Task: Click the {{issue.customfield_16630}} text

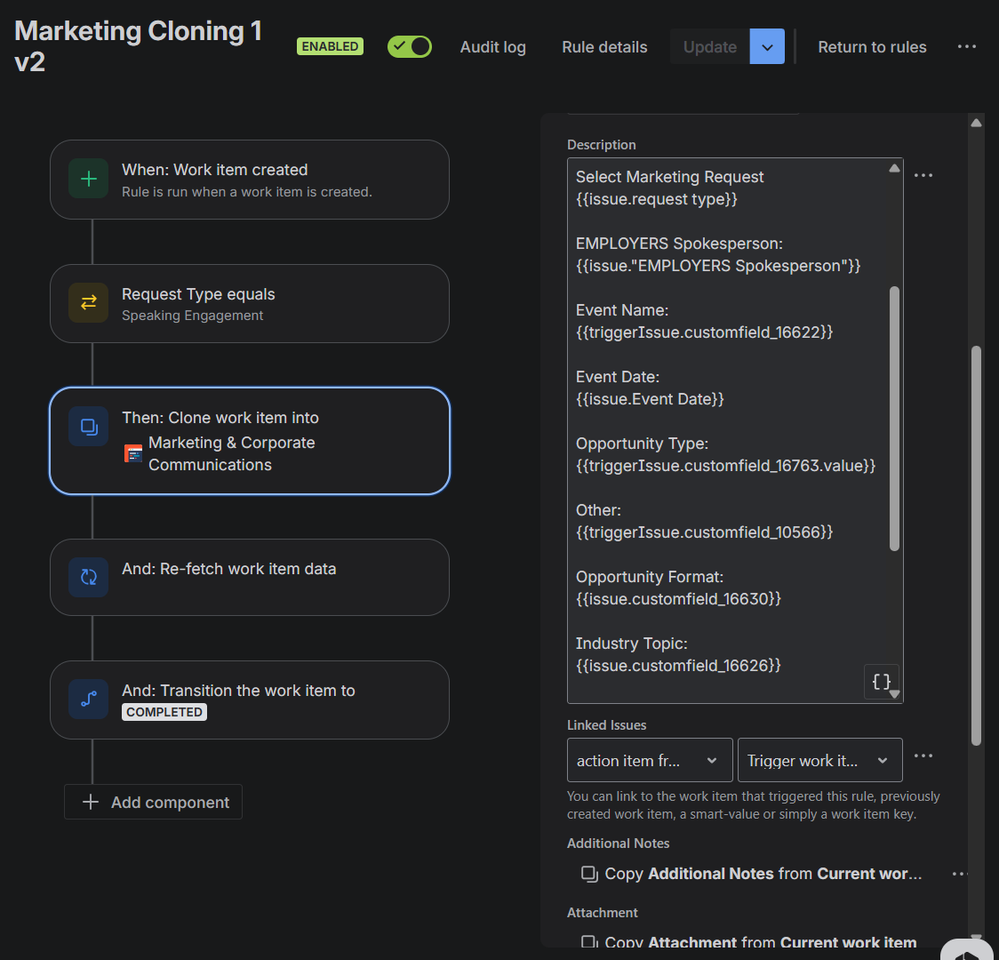Action: pyautogui.click(x=678, y=599)
